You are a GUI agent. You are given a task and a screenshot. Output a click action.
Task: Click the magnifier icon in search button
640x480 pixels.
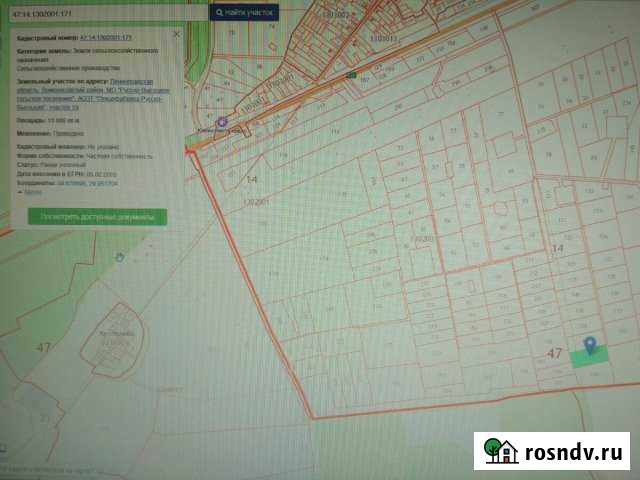coord(220,13)
